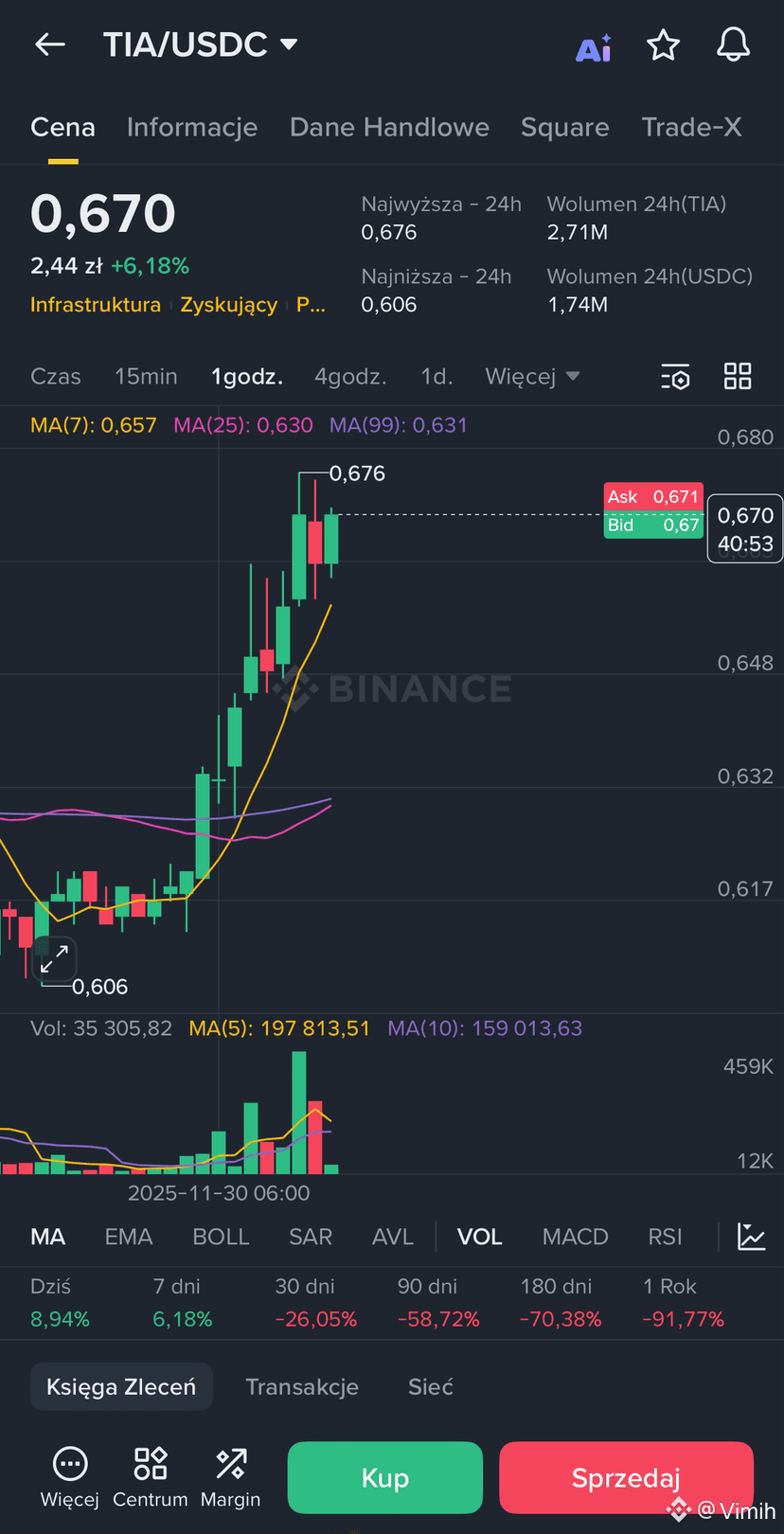This screenshot has width=784, height=1534.
Task: Switch to Cena tab
Action: point(62,128)
